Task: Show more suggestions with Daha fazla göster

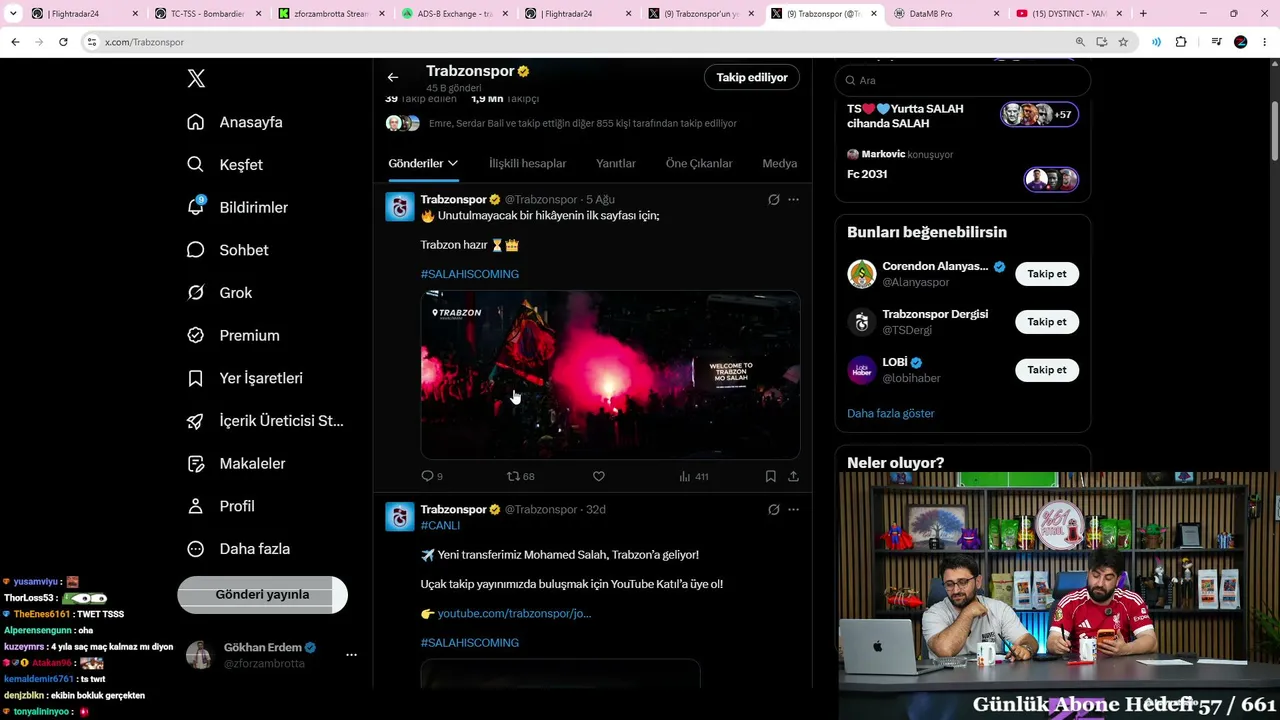Action: [891, 413]
